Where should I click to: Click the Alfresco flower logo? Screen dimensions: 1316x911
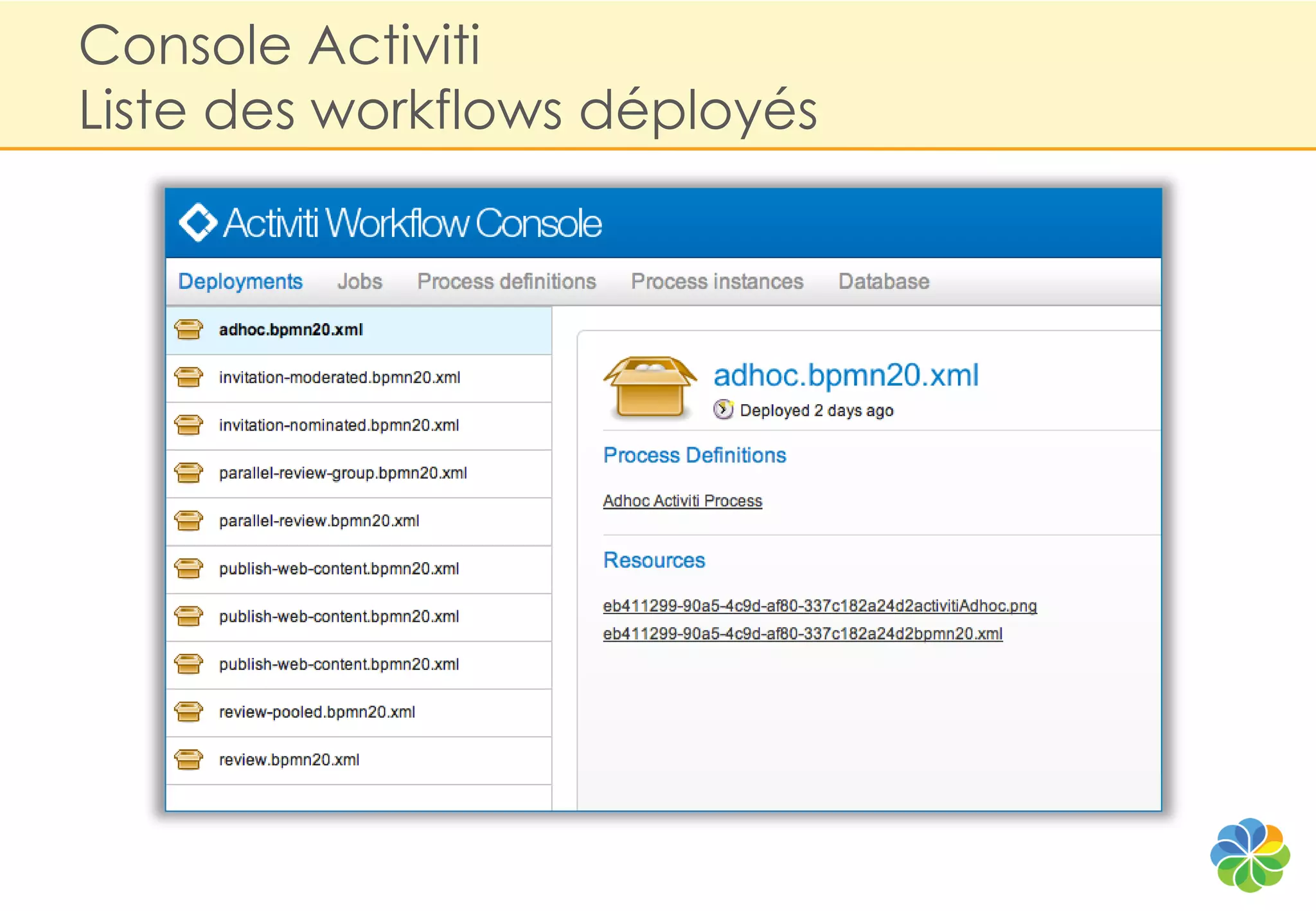[1250, 854]
